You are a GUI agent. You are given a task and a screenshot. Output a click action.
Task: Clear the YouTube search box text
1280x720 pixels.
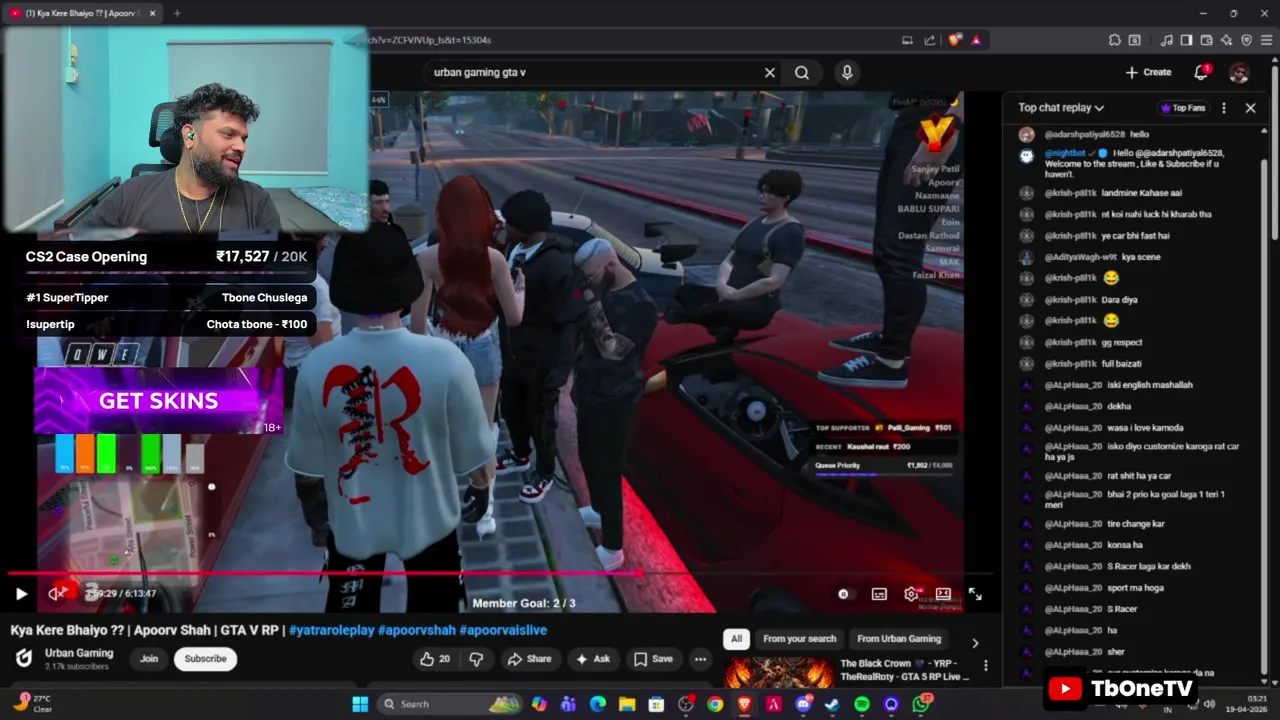point(770,72)
